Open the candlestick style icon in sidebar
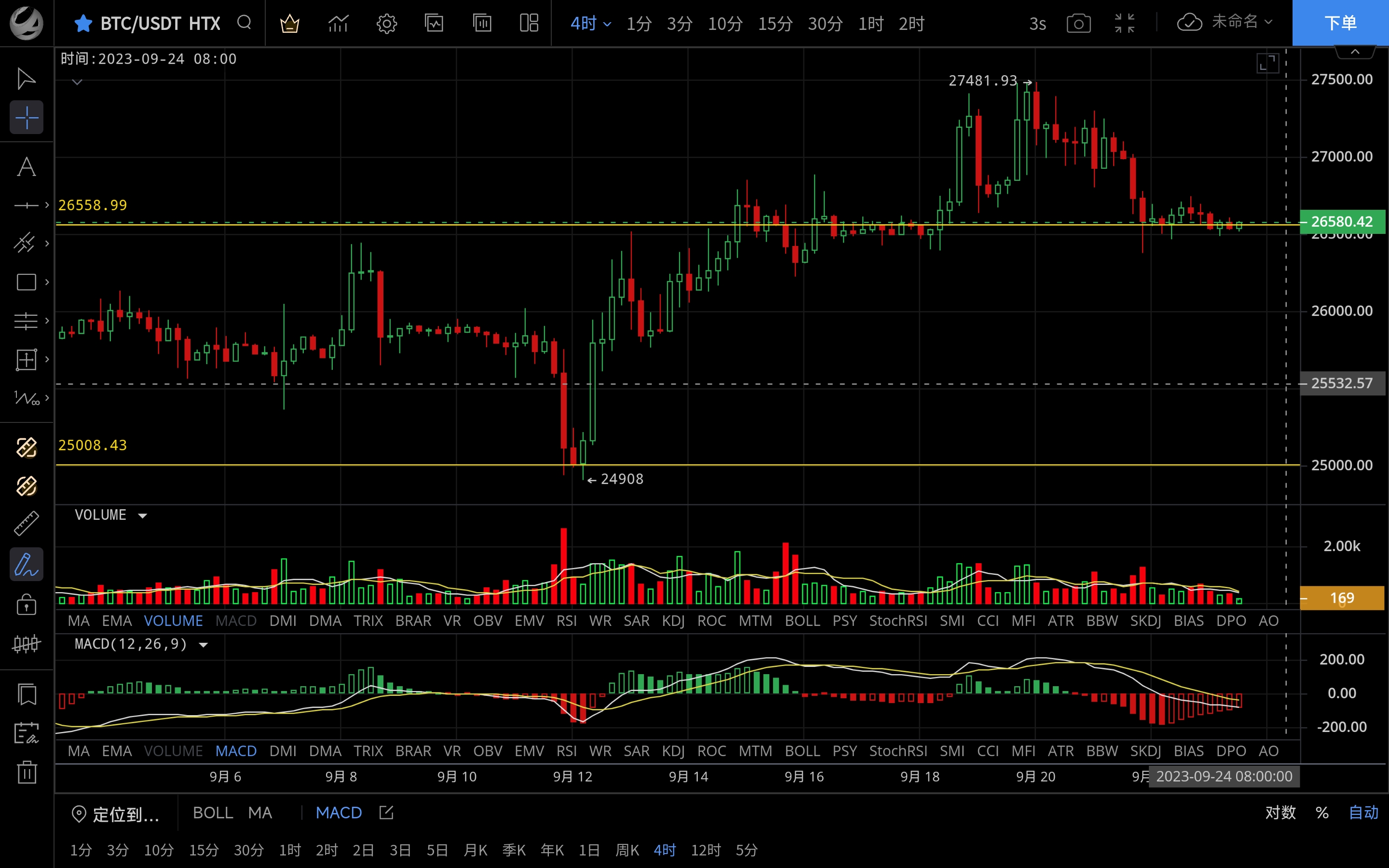 point(27,644)
